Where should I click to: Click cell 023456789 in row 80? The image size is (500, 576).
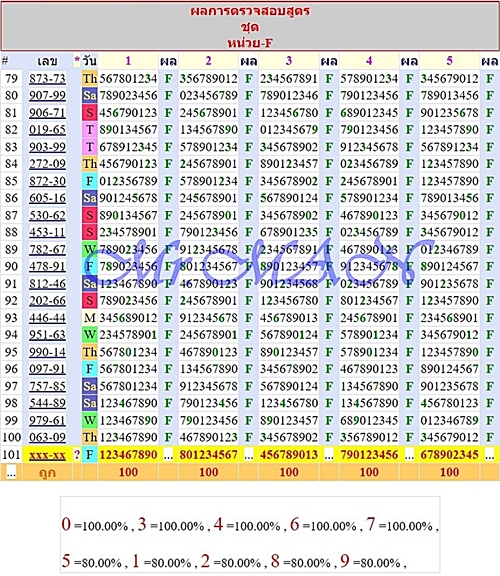pyautogui.click(x=208, y=96)
